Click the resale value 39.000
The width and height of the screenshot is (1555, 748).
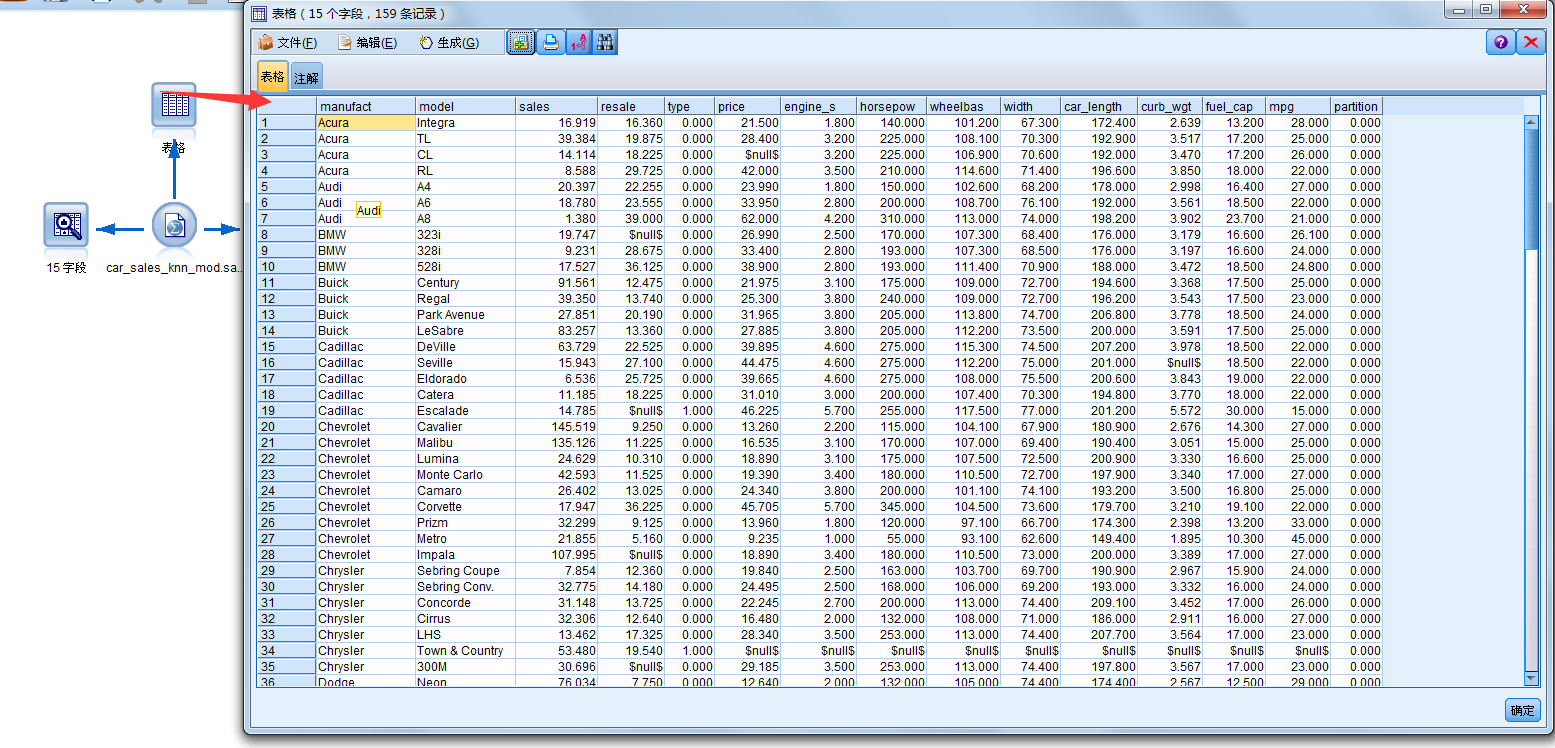tap(631, 219)
